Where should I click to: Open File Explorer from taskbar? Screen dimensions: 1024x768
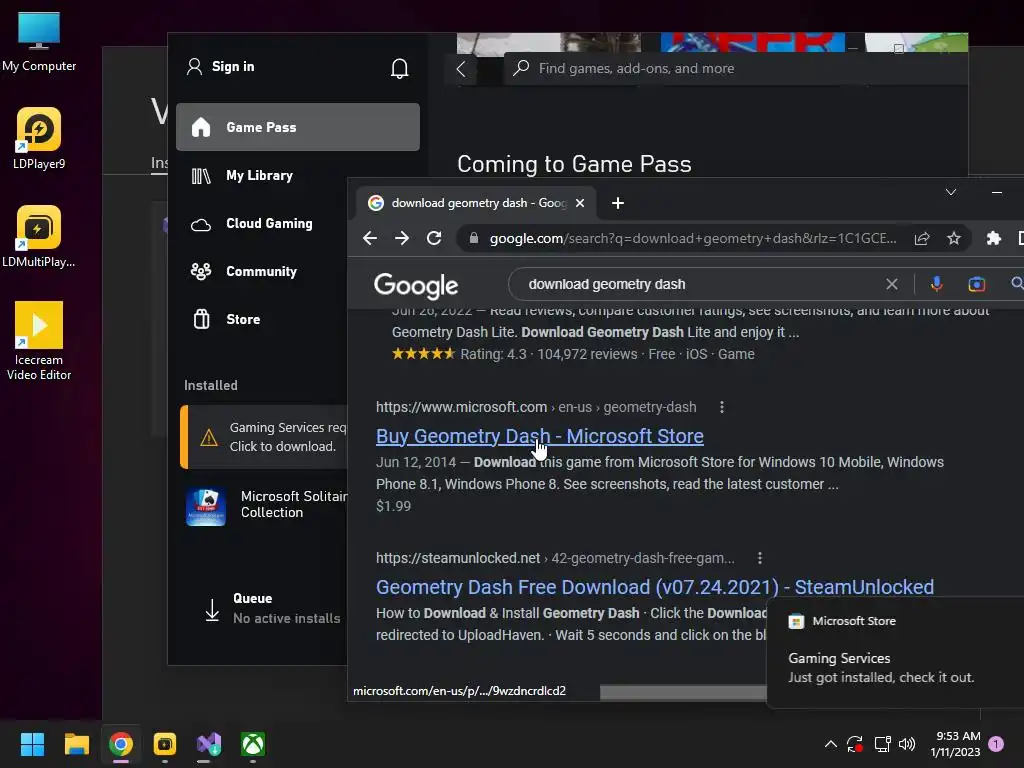coord(76,744)
